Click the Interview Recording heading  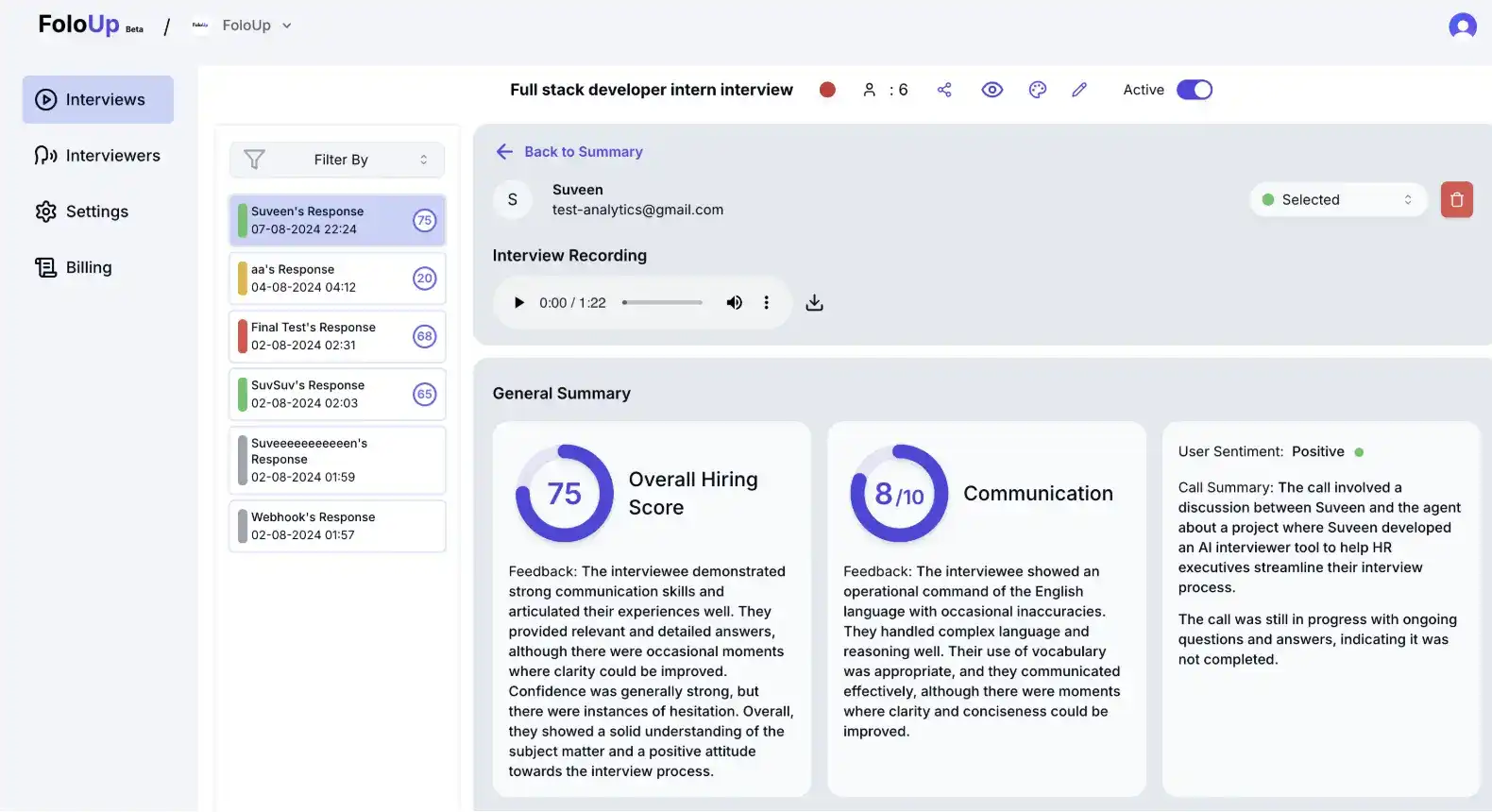coord(569,256)
